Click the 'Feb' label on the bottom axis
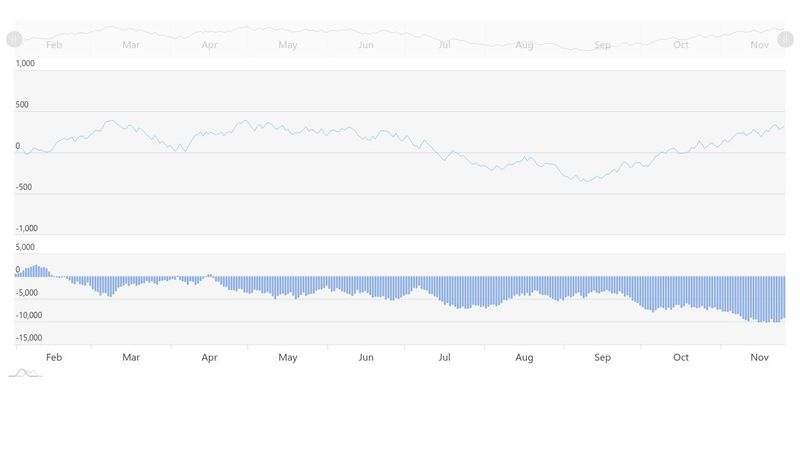800x450 pixels. [54, 357]
